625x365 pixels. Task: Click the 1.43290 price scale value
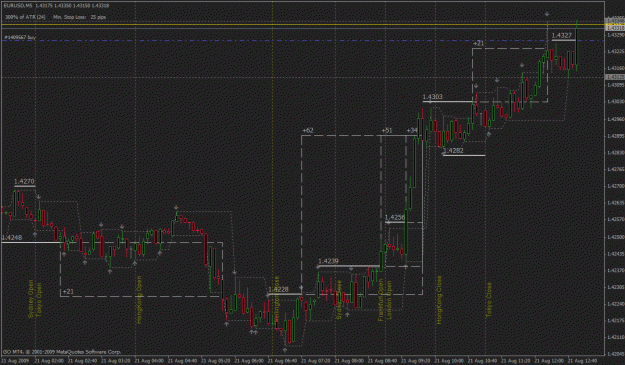[615, 35]
